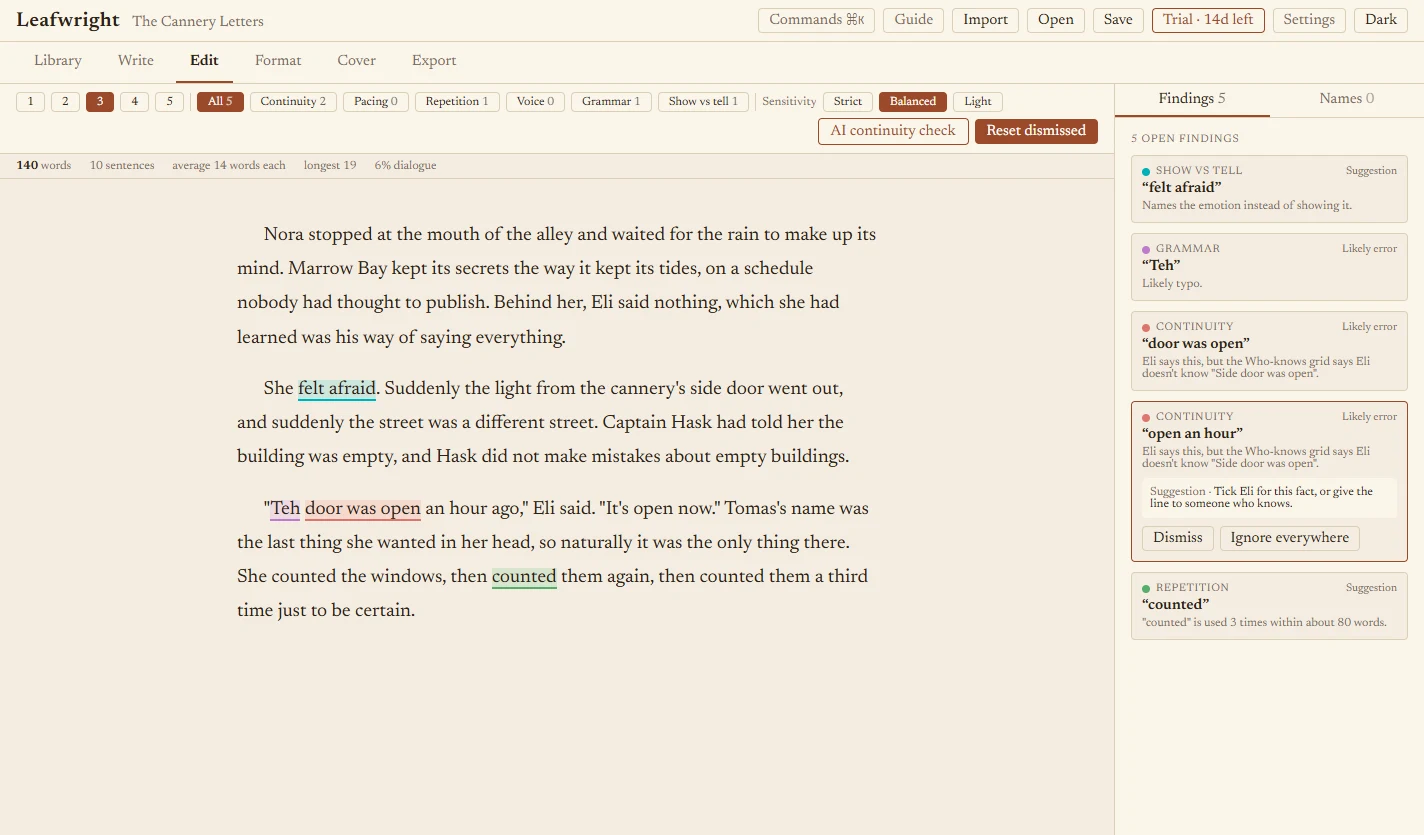Select chapter 4 button

[x=134, y=101]
